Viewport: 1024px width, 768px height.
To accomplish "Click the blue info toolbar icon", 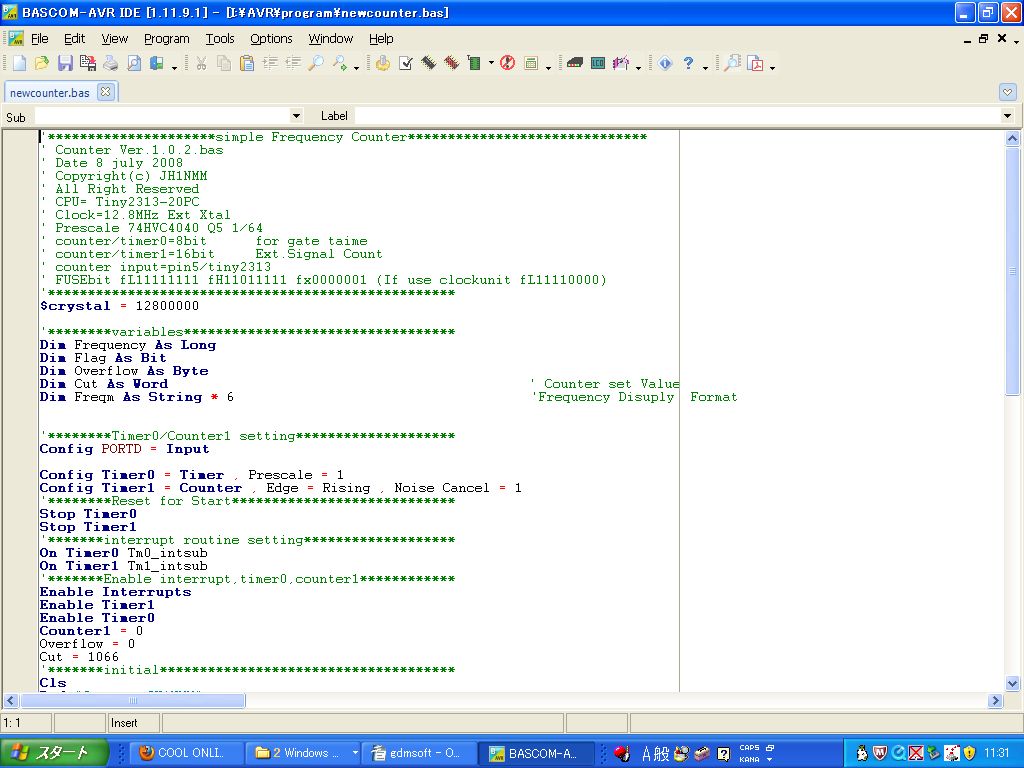I will coord(665,63).
